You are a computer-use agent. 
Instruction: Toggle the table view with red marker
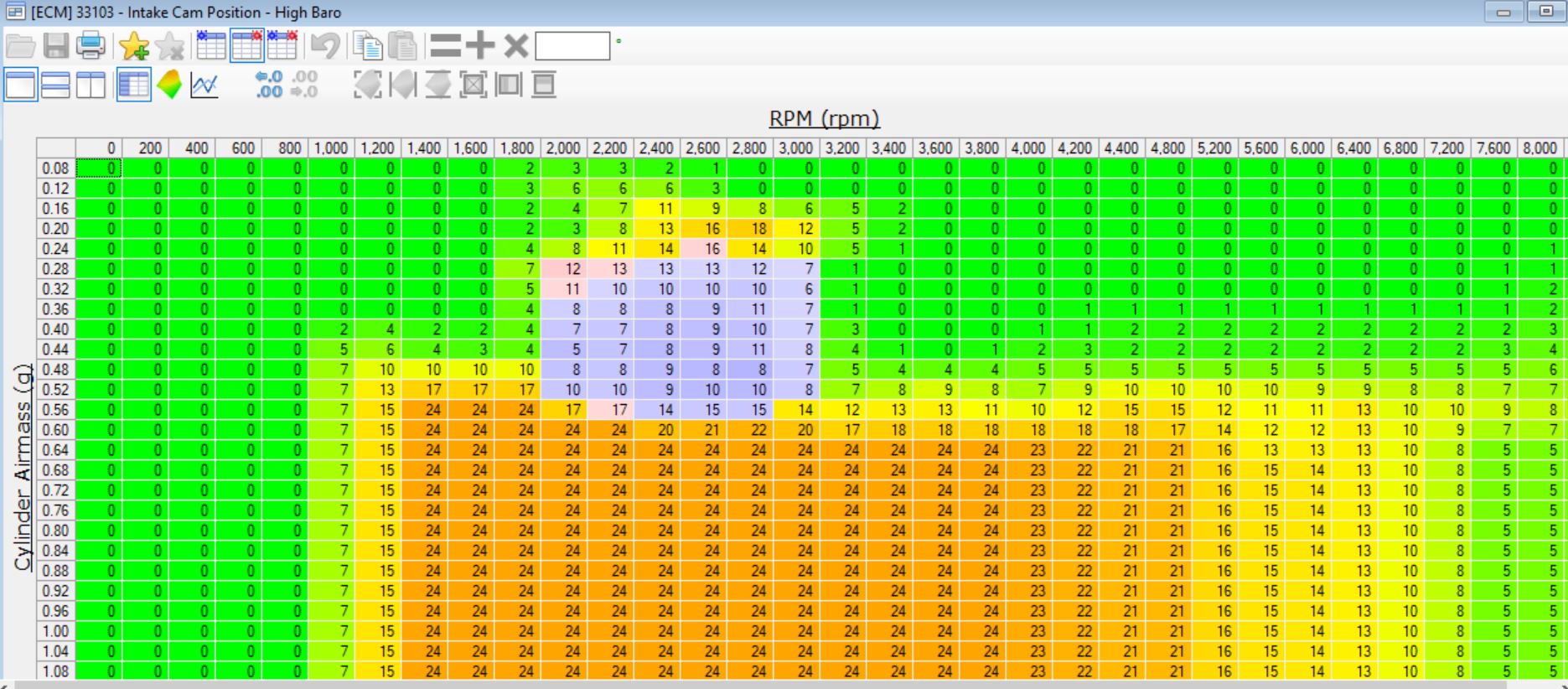[246, 45]
